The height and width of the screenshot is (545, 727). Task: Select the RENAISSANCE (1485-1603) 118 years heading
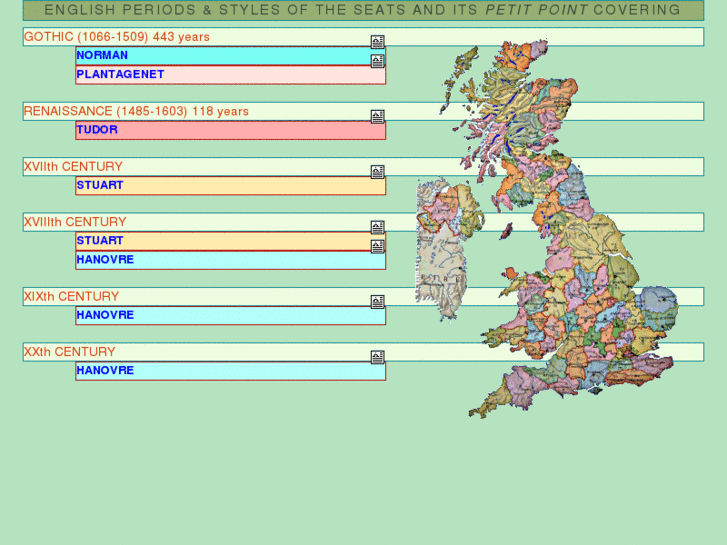[136, 111]
